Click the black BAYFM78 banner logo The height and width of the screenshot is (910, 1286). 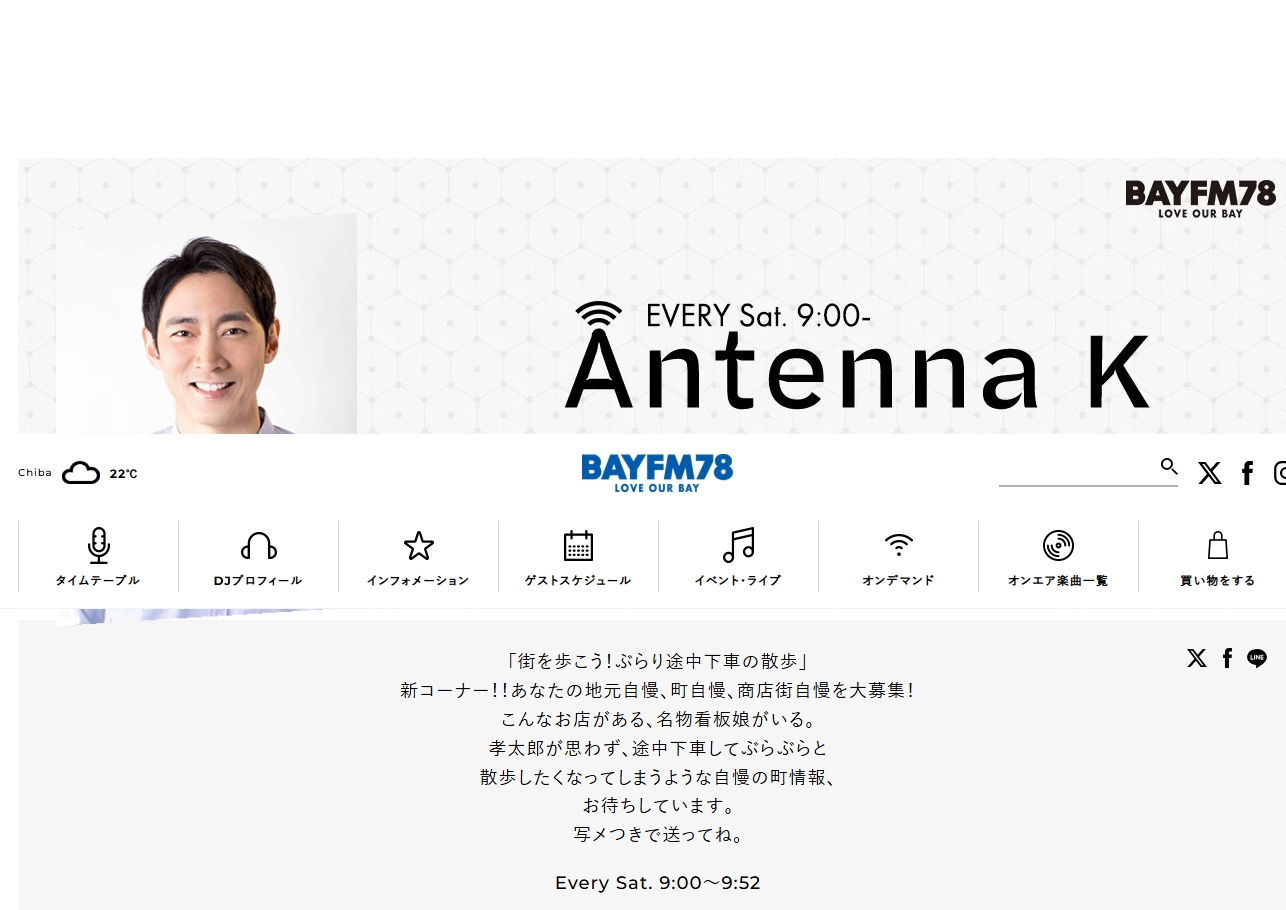(x=1200, y=198)
